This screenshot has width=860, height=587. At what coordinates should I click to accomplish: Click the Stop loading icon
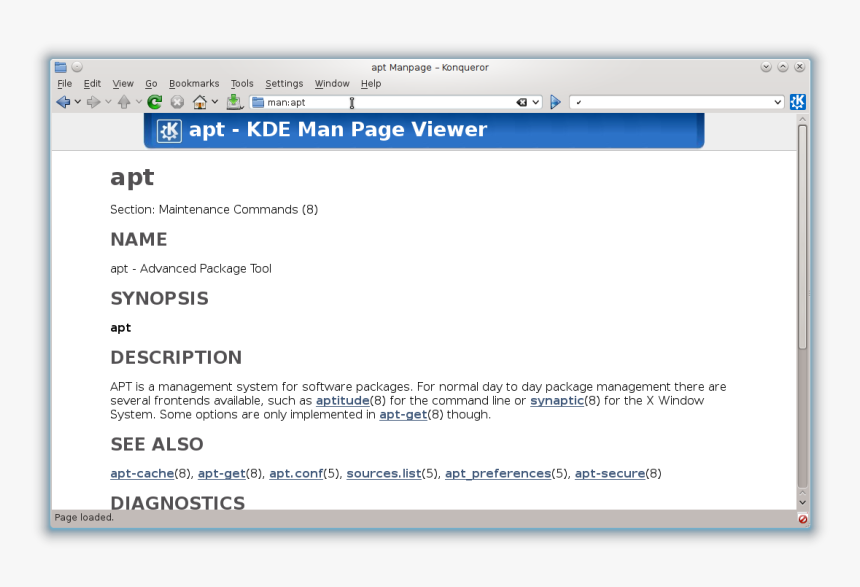tap(177, 102)
